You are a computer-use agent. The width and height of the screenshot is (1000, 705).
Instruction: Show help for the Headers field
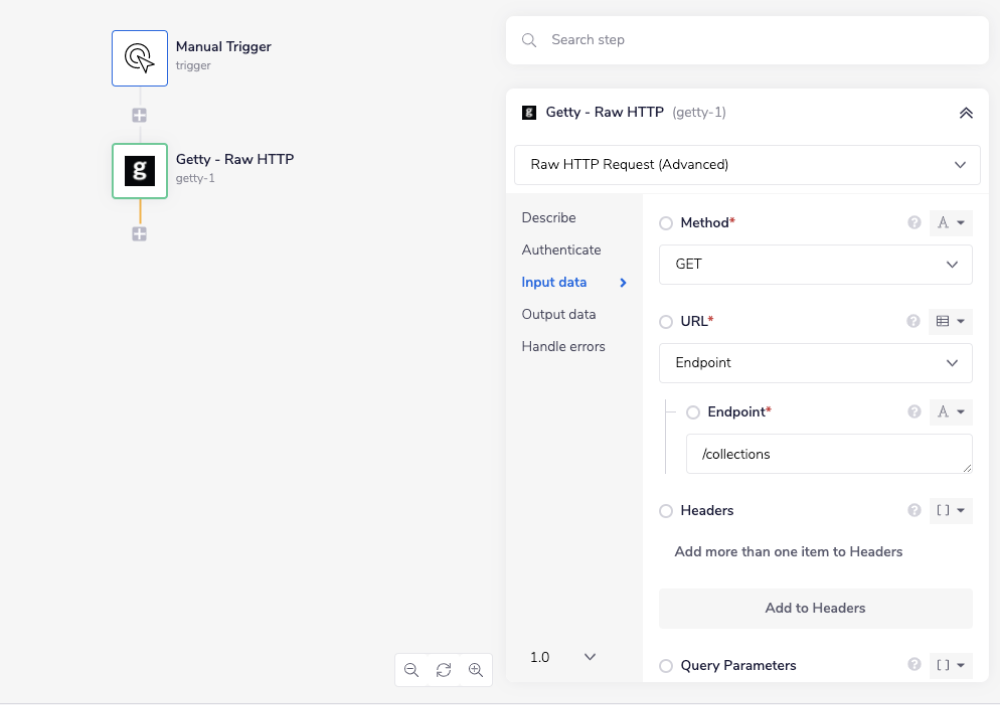(x=914, y=510)
